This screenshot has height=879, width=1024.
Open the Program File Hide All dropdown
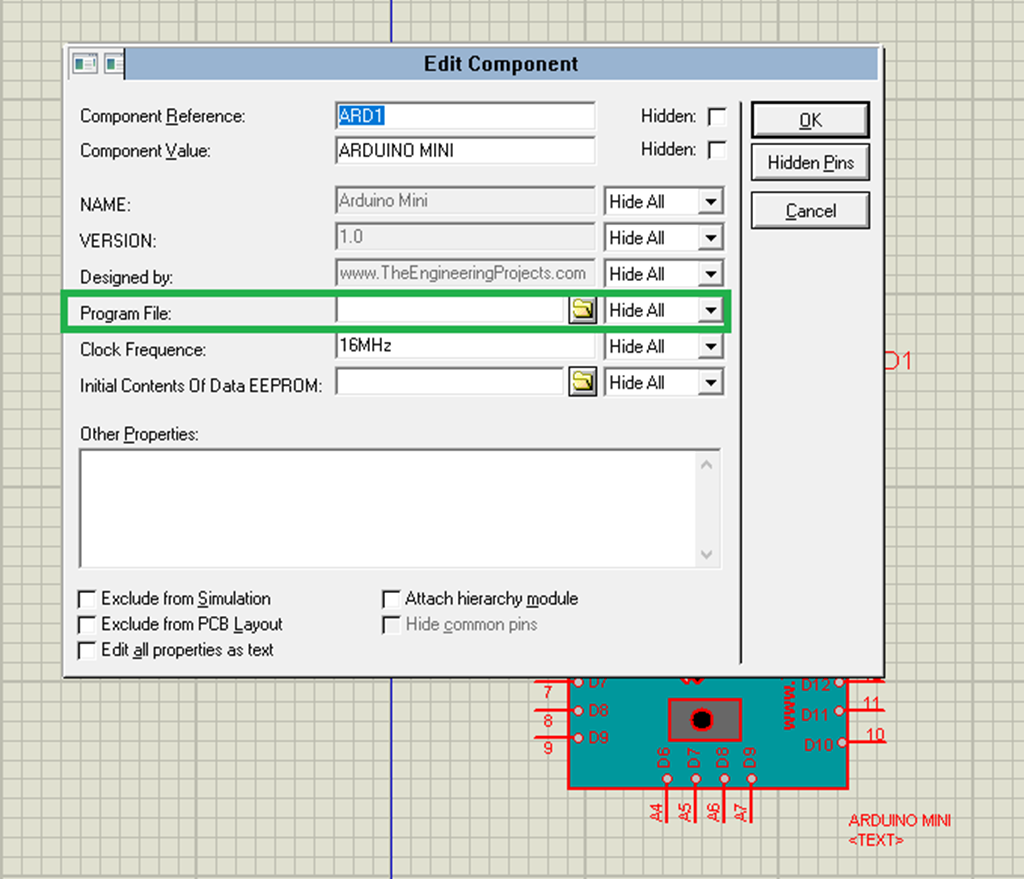(x=709, y=310)
